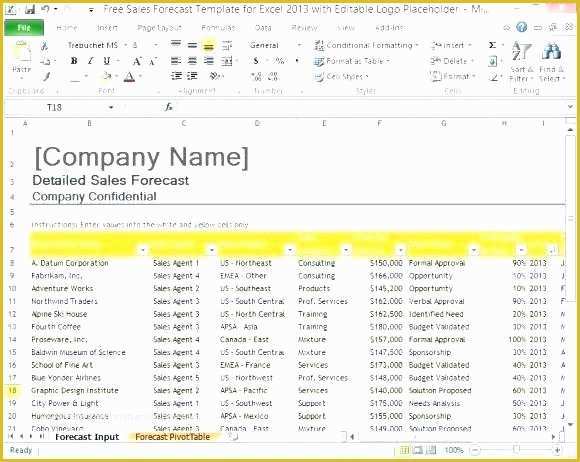Image resolution: width=580 pixels, height=462 pixels.
Task: Switch to the Forecast PivotTable sheet
Action: tap(172, 437)
